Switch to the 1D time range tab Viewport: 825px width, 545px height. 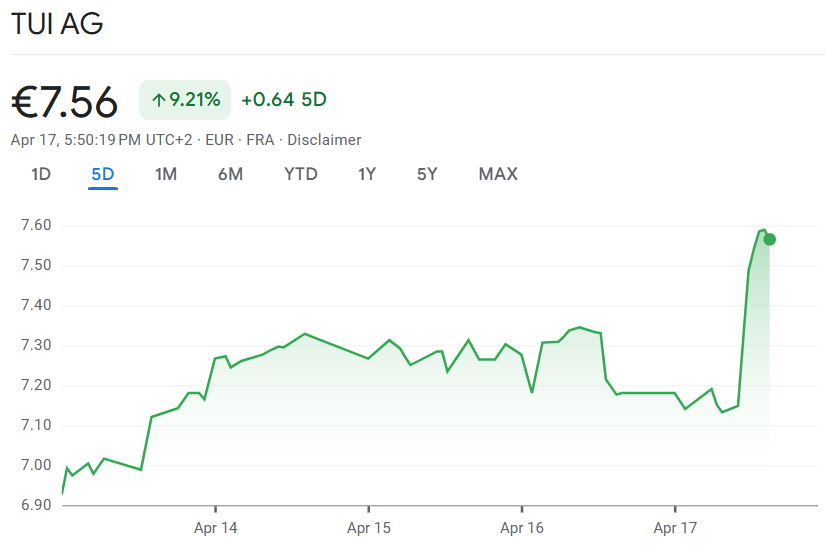tap(41, 174)
